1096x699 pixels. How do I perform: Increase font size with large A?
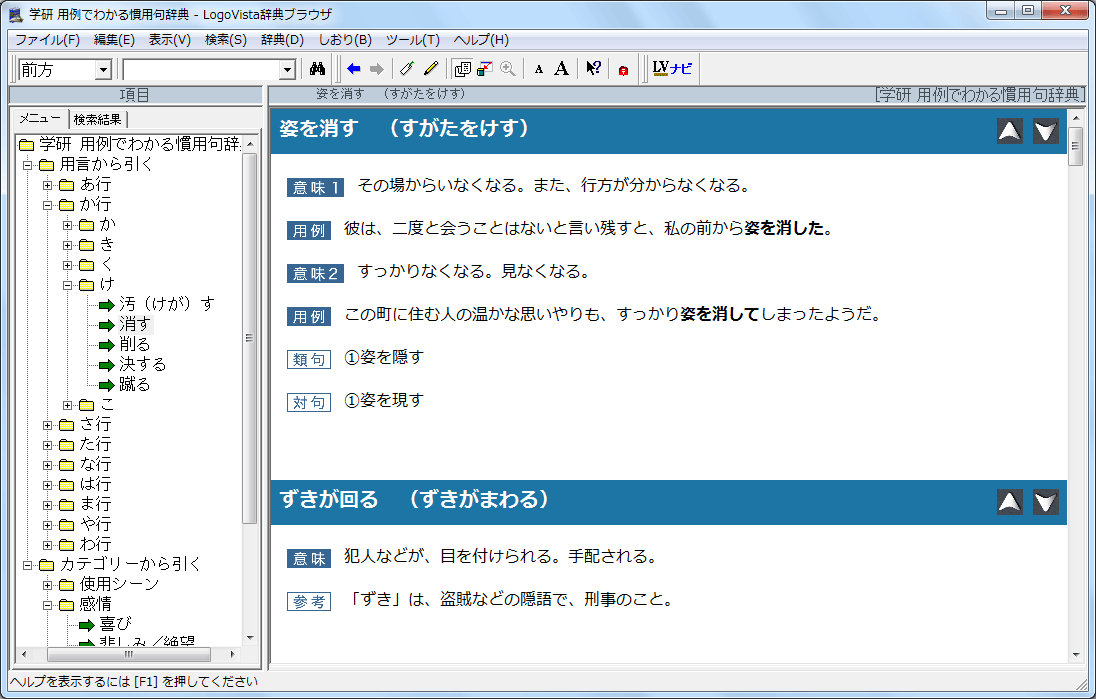tap(561, 69)
